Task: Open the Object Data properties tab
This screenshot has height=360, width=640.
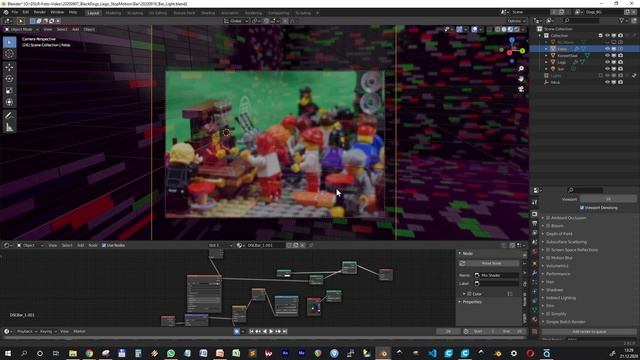Action: point(535,310)
